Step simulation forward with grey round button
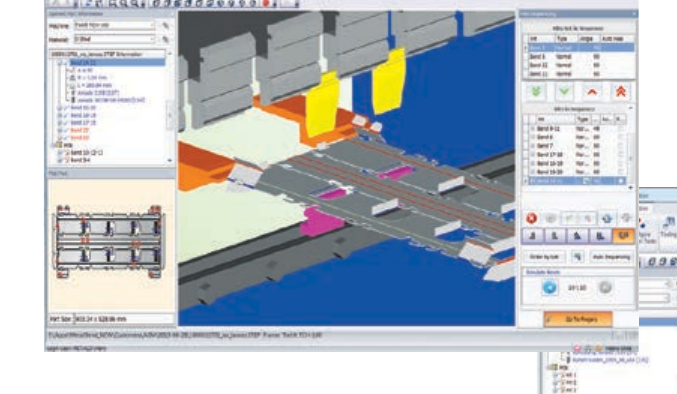 pos(605,287)
